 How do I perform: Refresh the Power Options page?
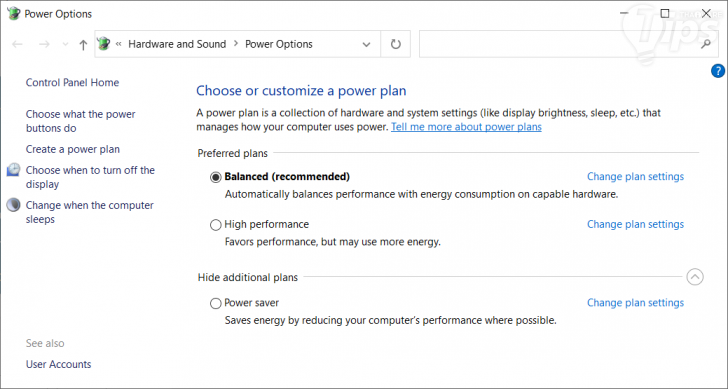click(x=396, y=44)
